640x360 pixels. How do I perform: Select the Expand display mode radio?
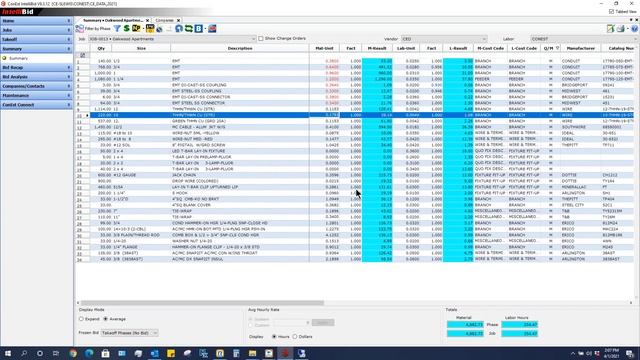(81, 319)
